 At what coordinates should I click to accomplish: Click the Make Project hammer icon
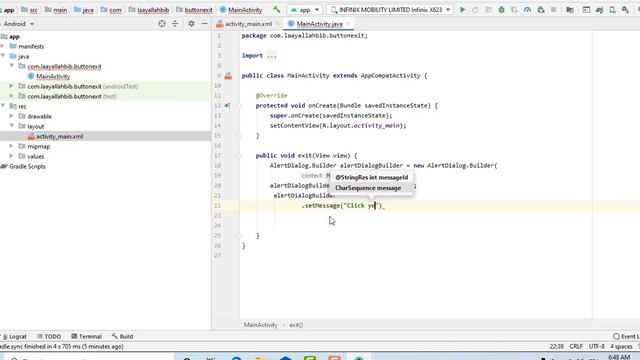(277, 9)
